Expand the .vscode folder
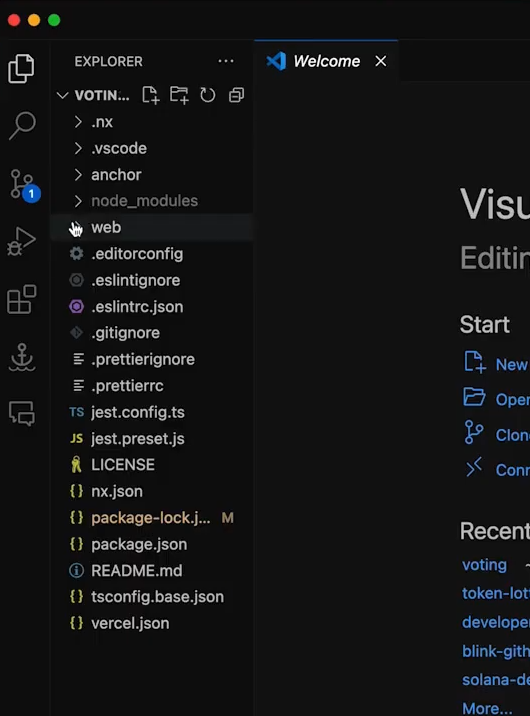Screen dimensions: 530x716 pyautogui.click(x=151, y=148)
